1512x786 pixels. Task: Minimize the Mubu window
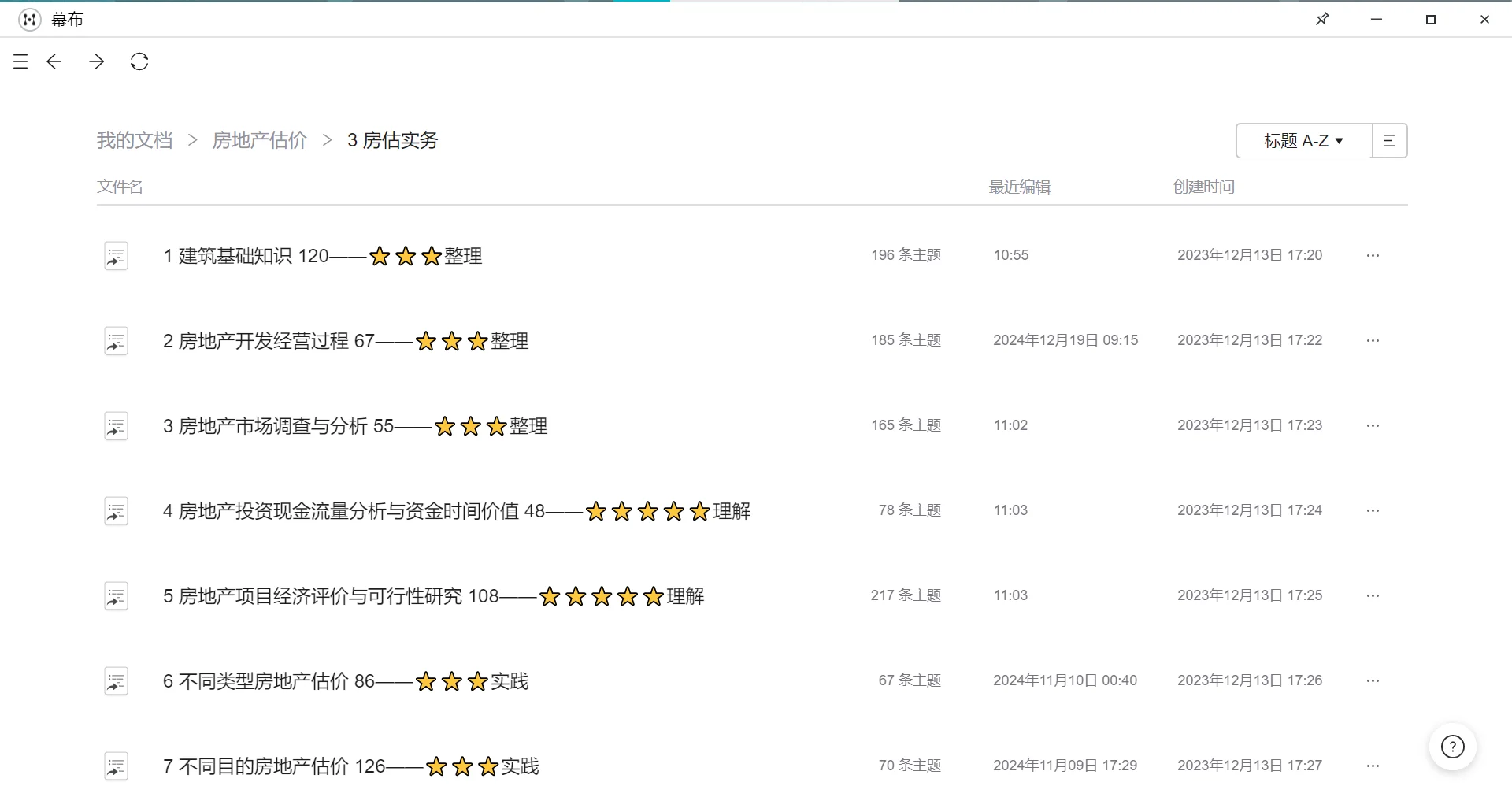pyautogui.click(x=1377, y=19)
